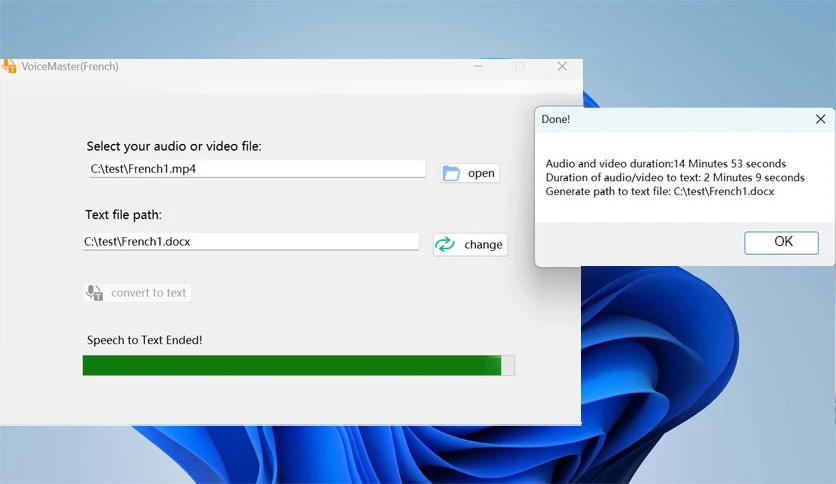Click the green conversion progress bar
The image size is (836, 484).
299,365
